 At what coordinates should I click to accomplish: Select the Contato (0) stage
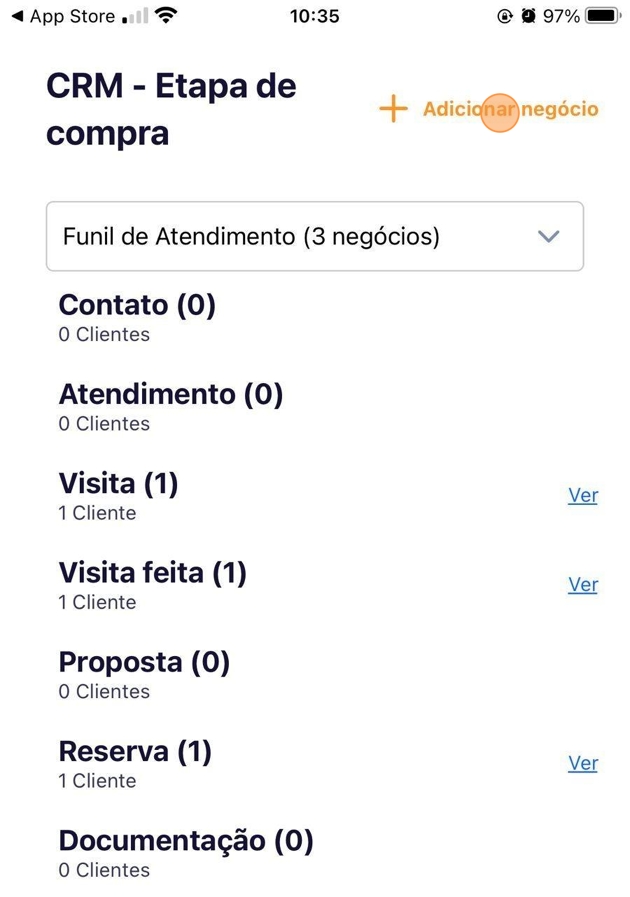[x=137, y=305]
